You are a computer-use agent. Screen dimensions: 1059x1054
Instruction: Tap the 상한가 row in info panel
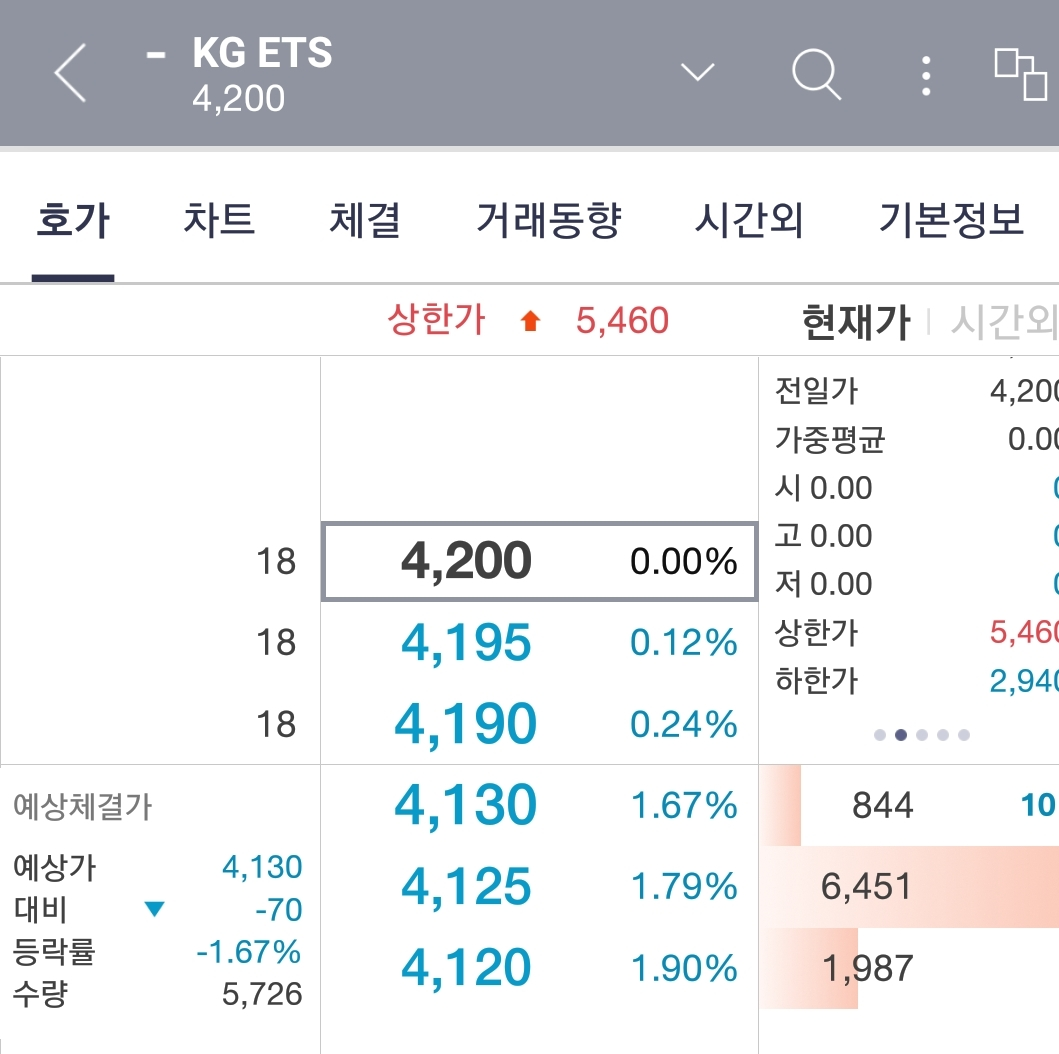(x=916, y=632)
